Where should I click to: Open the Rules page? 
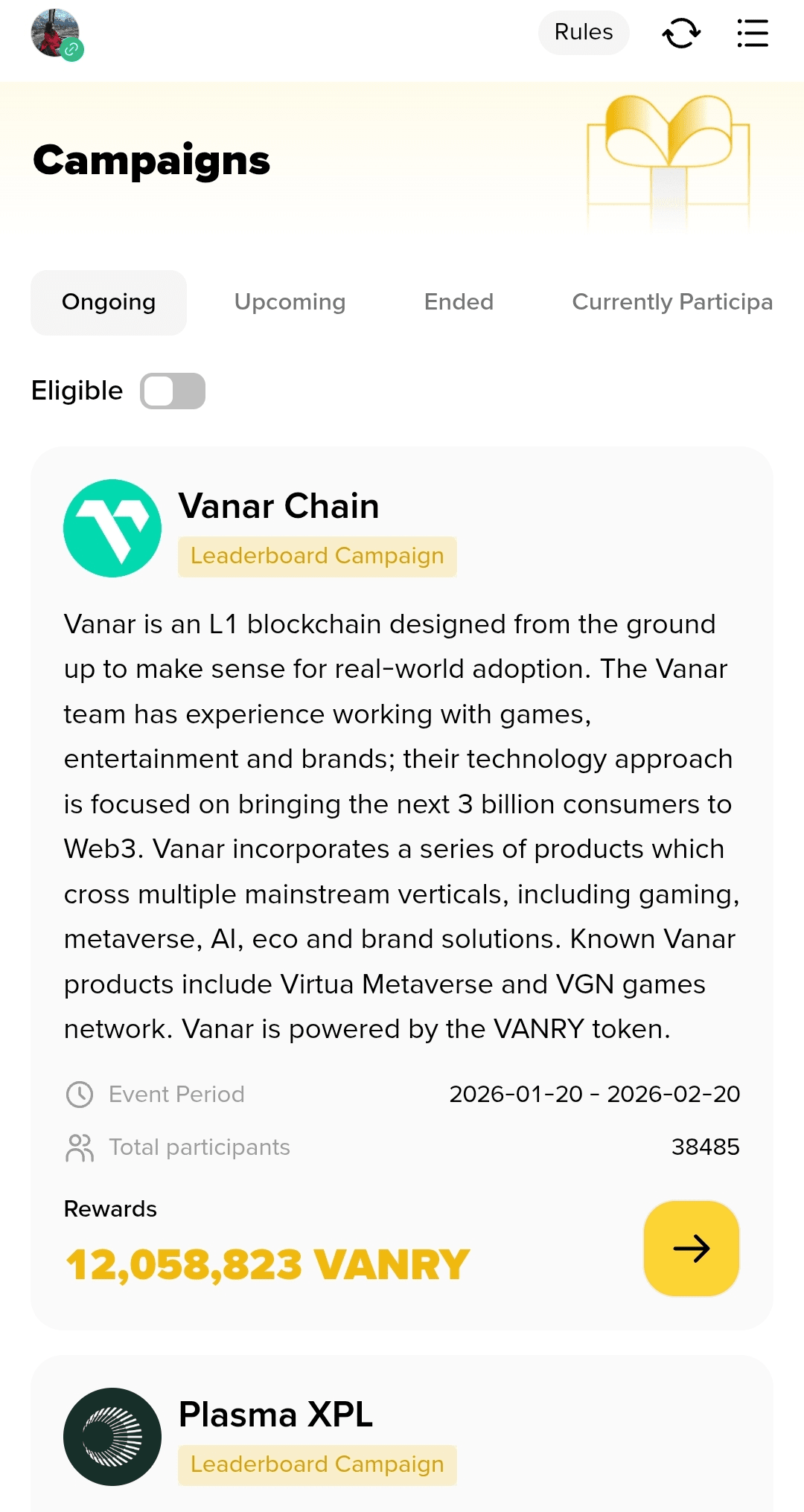584,33
